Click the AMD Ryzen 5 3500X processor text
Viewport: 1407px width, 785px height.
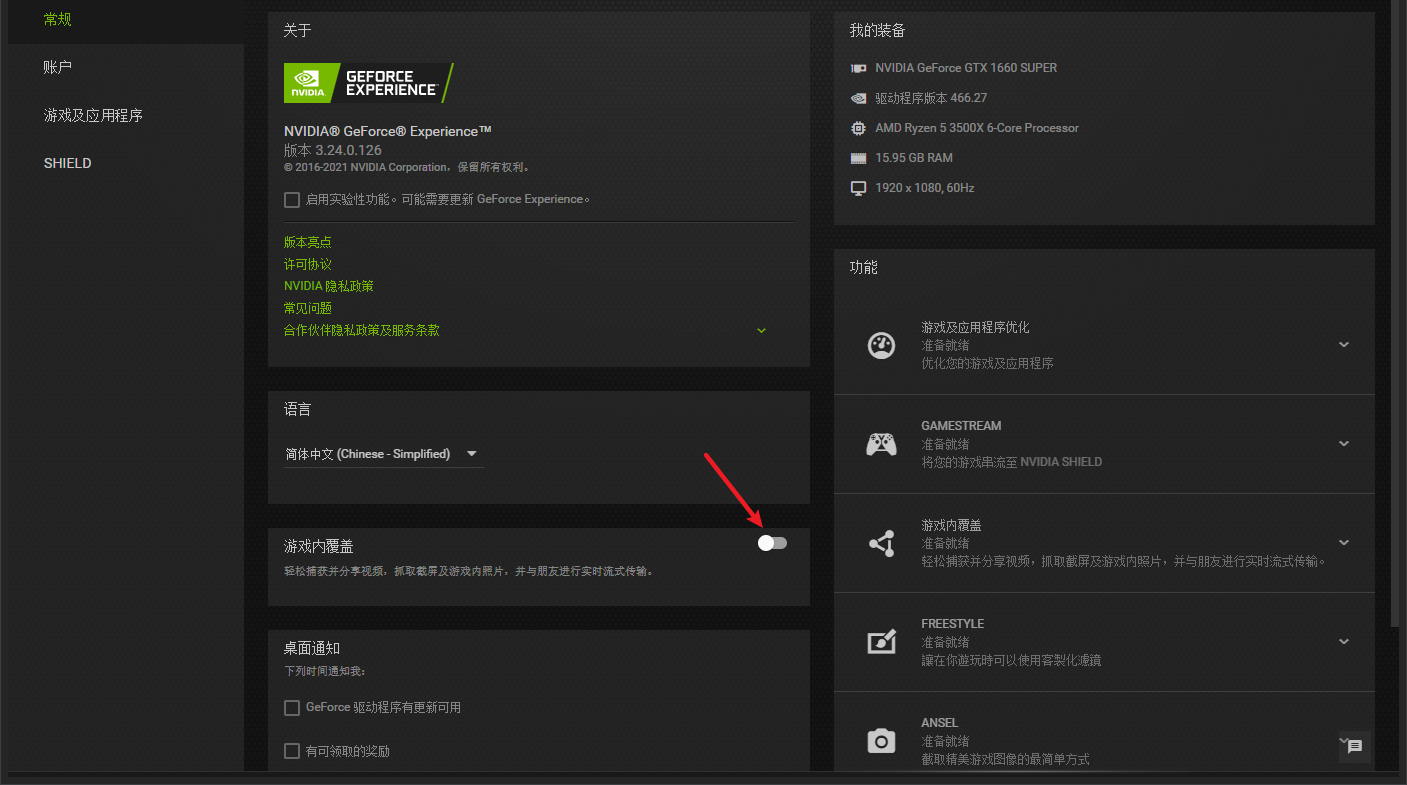pyautogui.click(x=977, y=128)
